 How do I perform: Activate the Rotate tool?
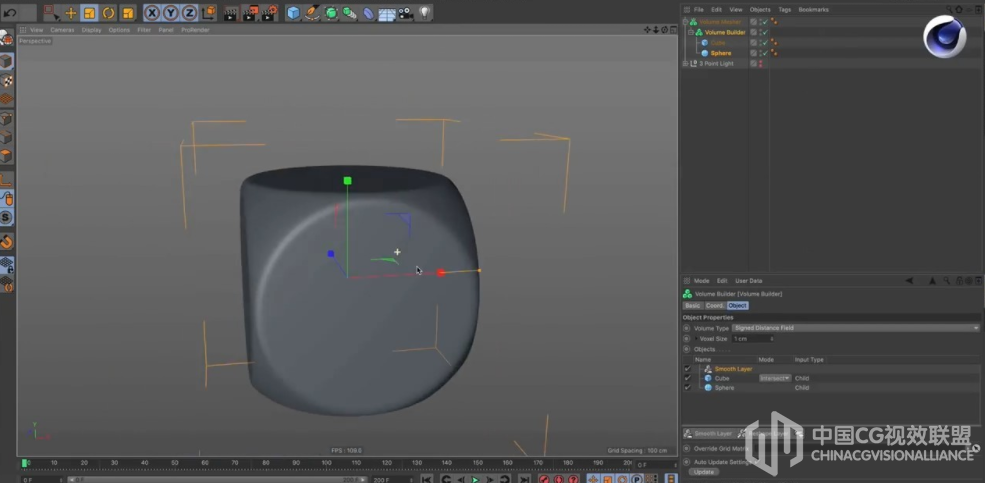click(x=109, y=13)
